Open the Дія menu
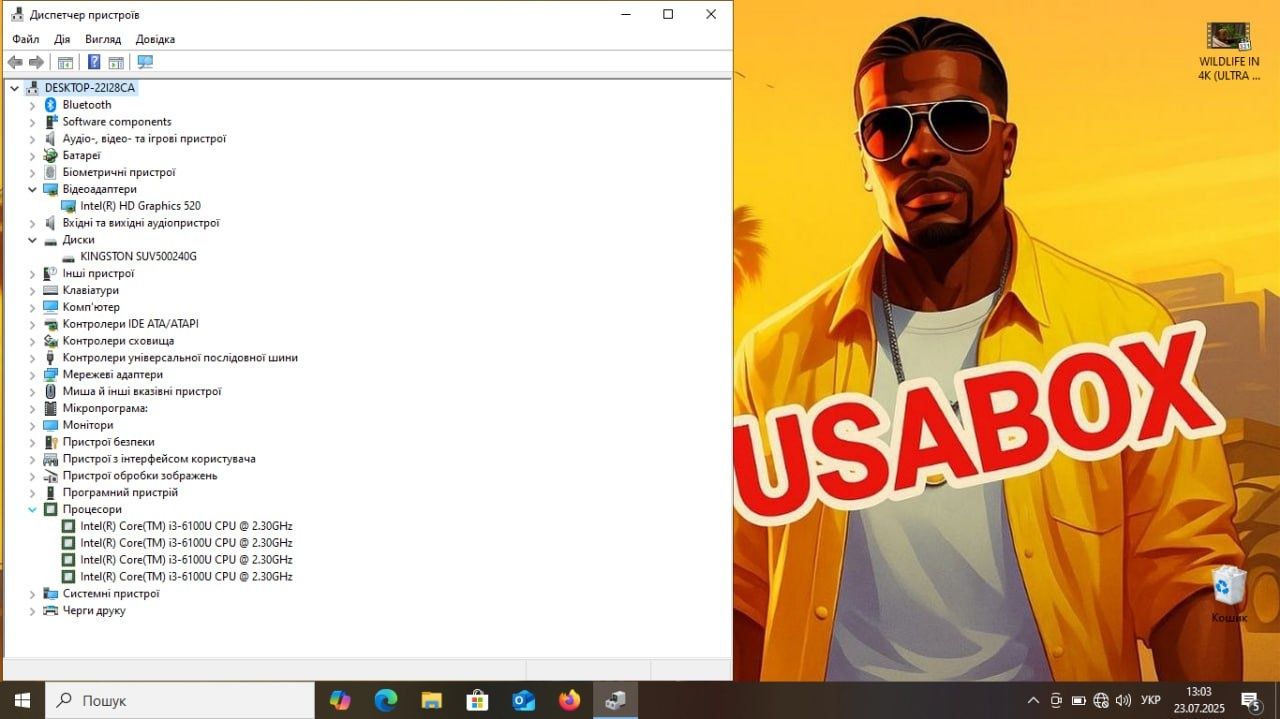 62,39
